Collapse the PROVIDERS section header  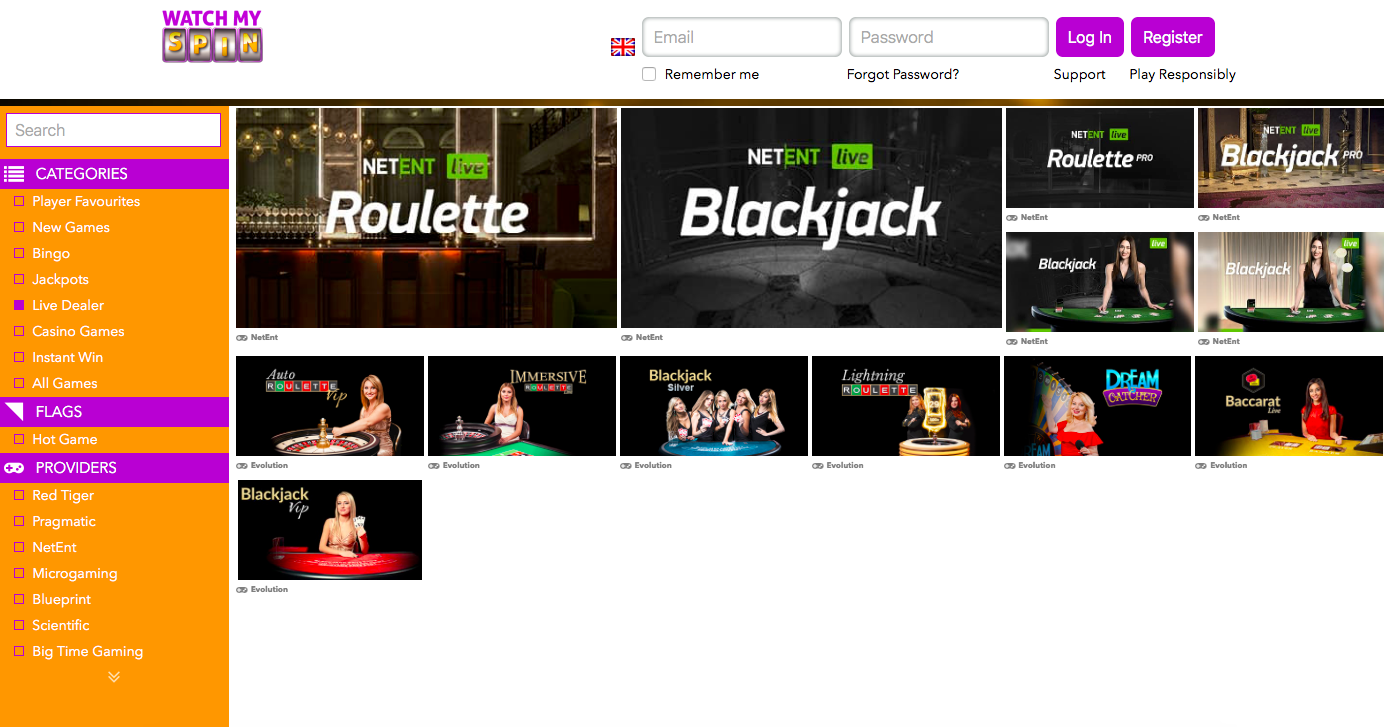click(114, 467)
